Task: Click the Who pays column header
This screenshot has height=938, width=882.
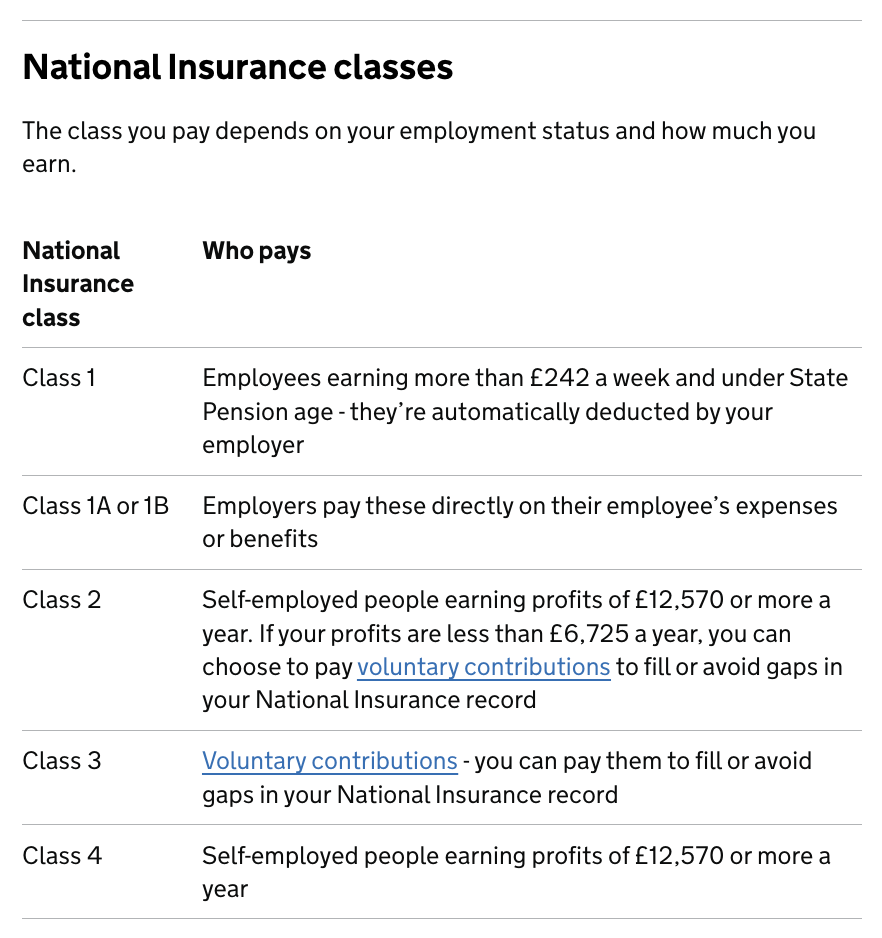Action: coord(257,251)
